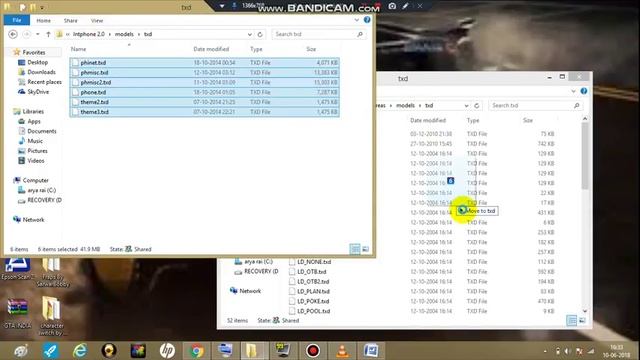Sort by Type column in front window
640x360 pixels.
(256, 49)
